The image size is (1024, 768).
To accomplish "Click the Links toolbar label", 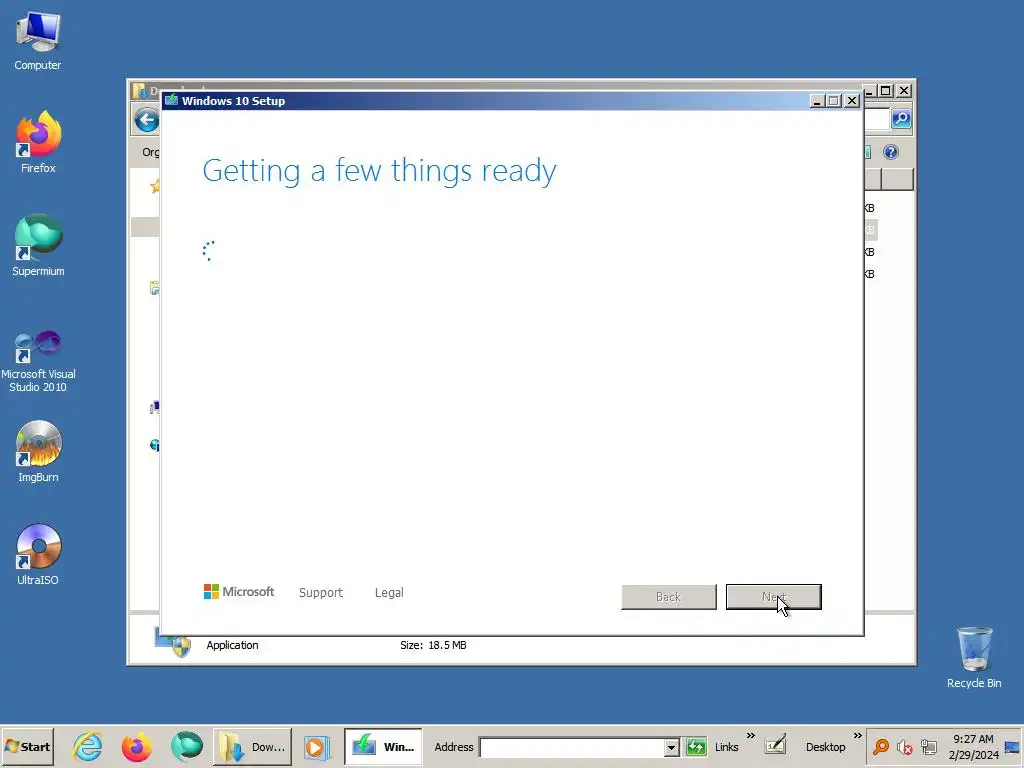I will (x=726, y=747).
